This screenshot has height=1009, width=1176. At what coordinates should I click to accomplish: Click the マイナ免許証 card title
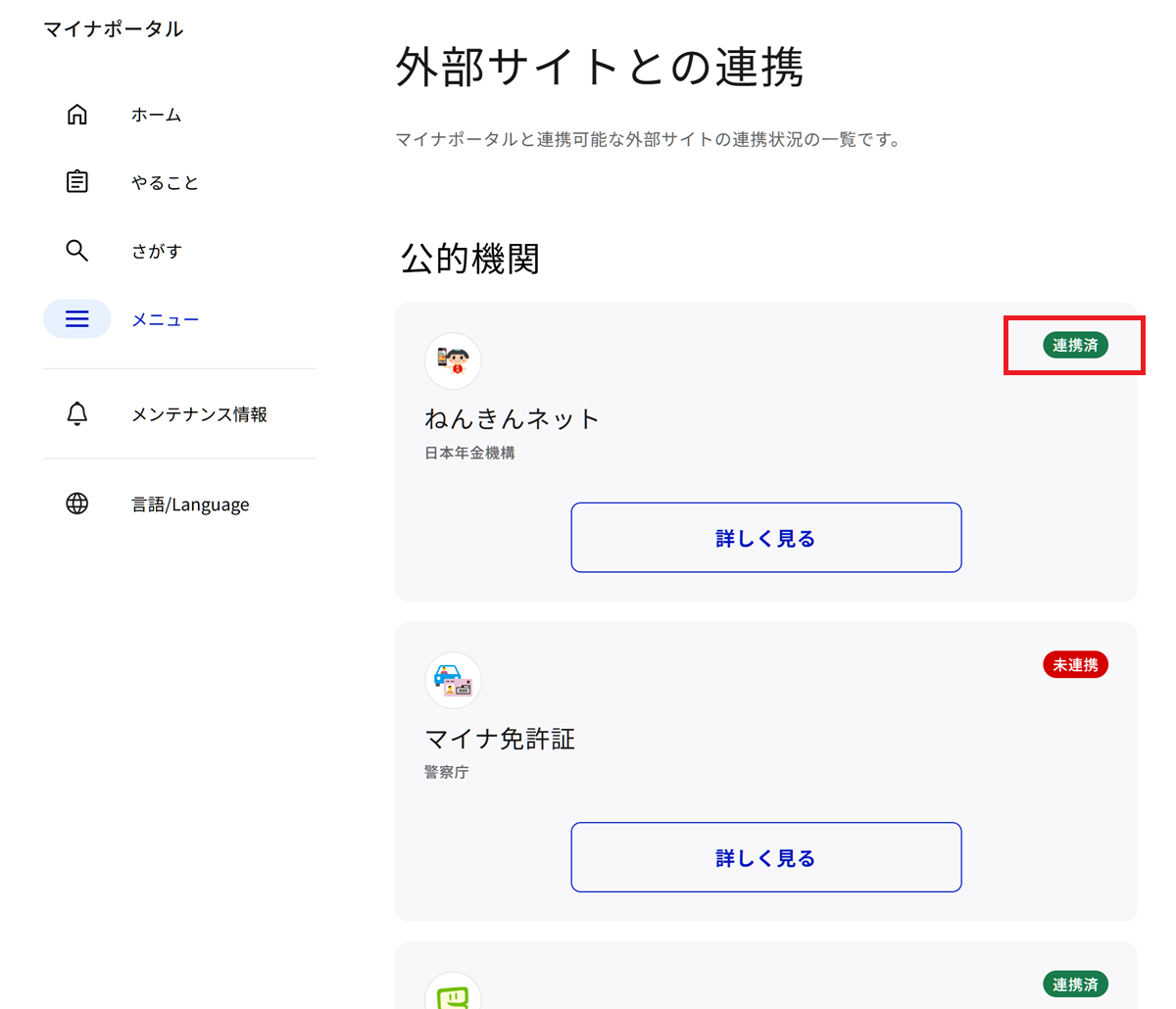click(x=500, y=739)
